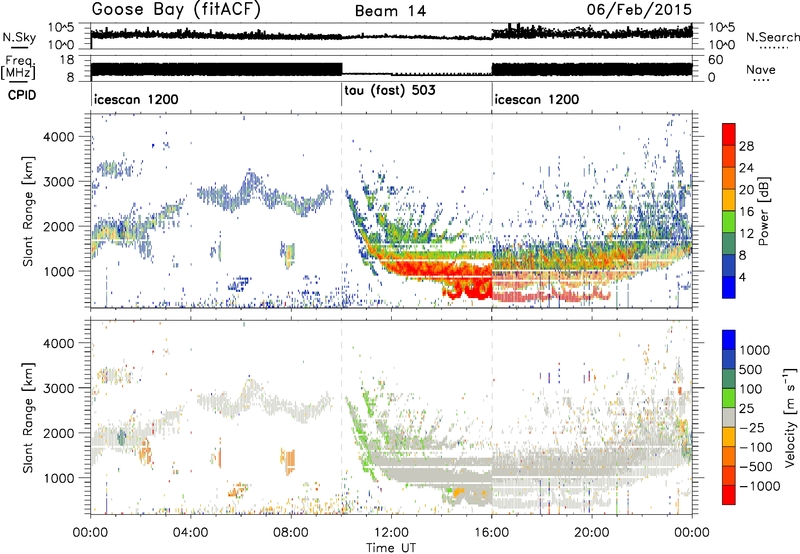Click the 'N.Search' legend label
Image resolution: width=800 pixels, height=554 pixels.
tap(773, 37)
